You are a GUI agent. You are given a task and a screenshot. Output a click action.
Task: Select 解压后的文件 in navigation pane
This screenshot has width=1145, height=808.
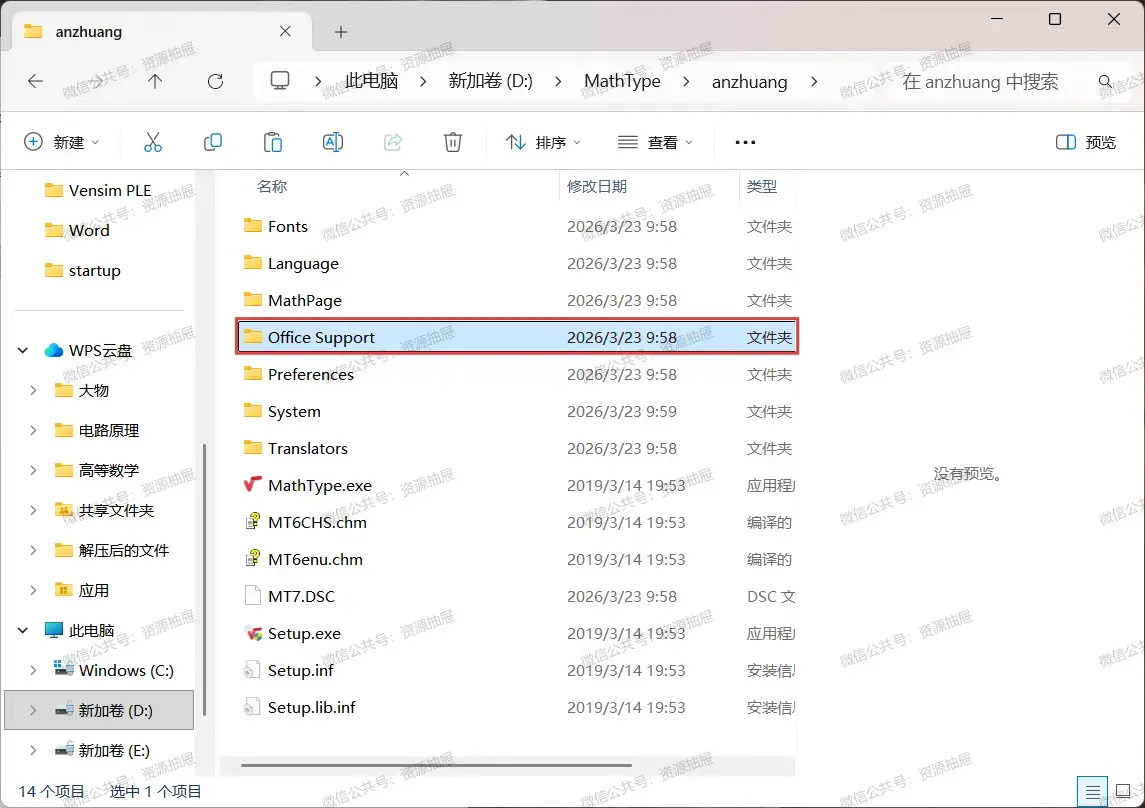112,550
